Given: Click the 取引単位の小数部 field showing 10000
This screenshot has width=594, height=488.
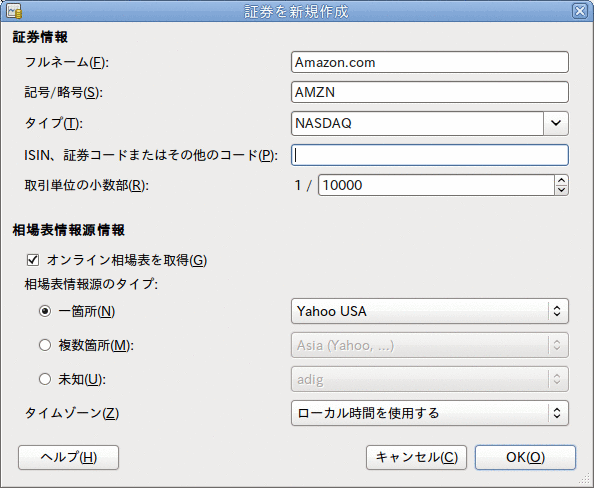Looking at the screenshot, I should pos(436,185).
